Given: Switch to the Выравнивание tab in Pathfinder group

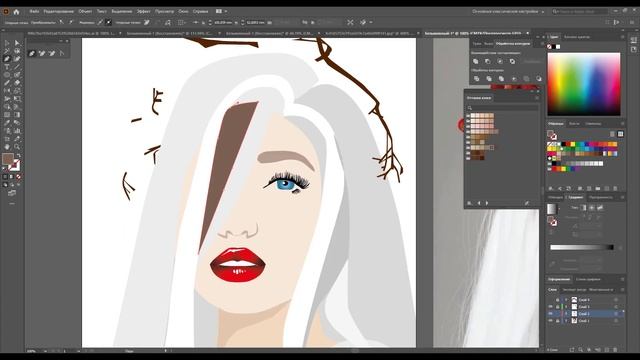Looking at the screenshot, I should [488, 43].
